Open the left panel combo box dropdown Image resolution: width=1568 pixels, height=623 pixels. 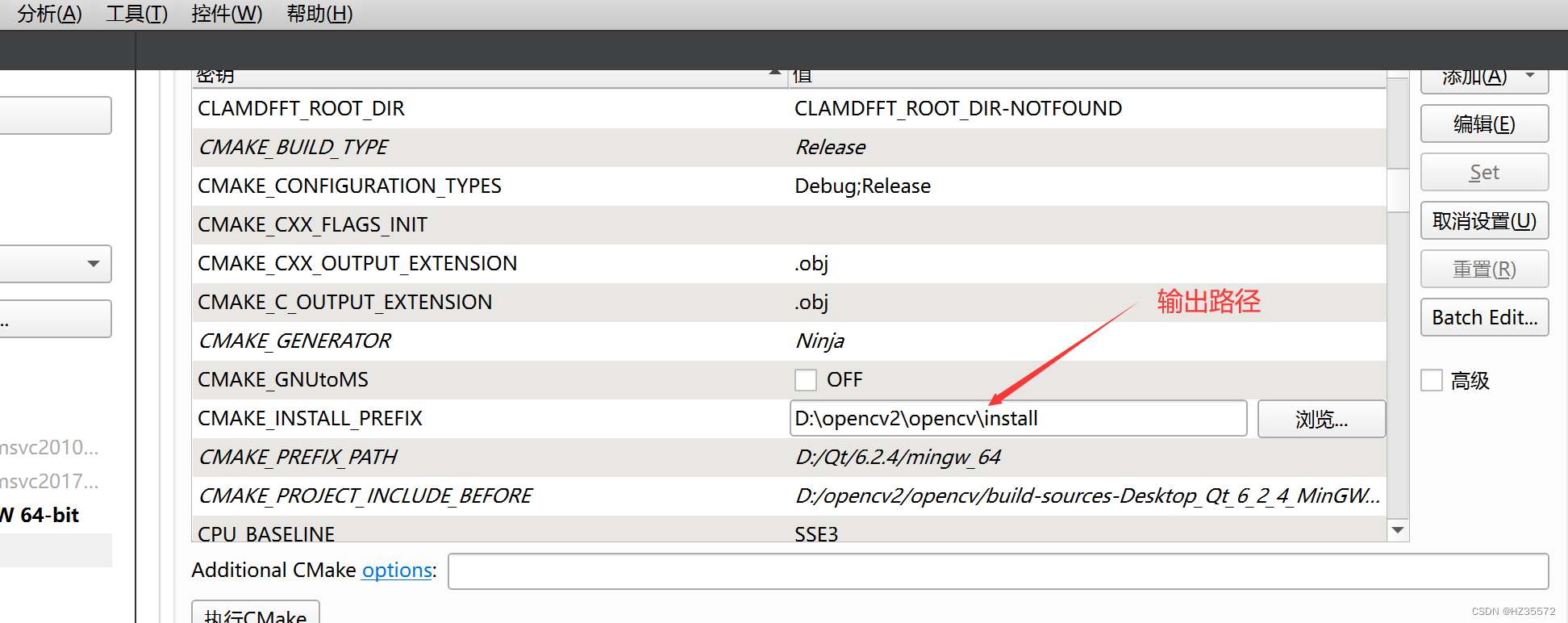[x=94, y=264]
